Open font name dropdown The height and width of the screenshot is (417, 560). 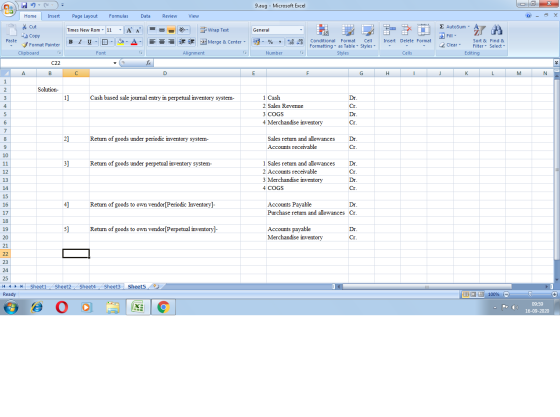[x=102, y=30]
